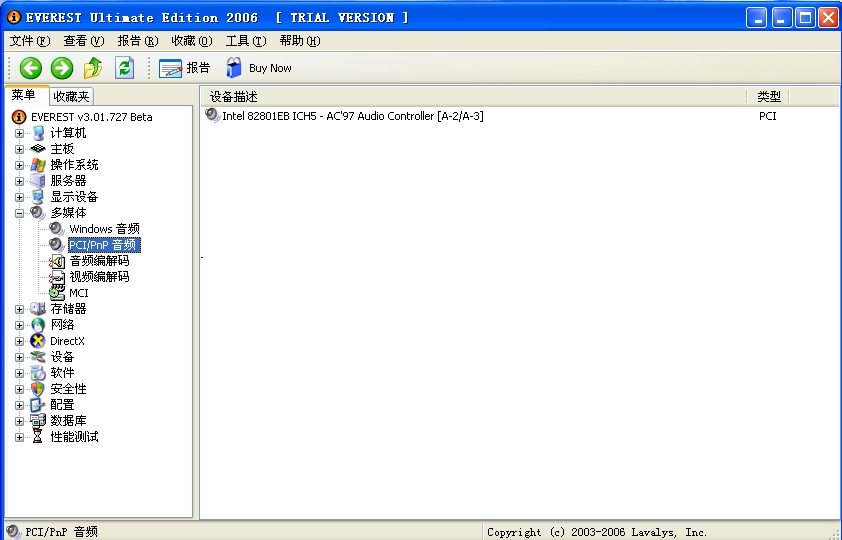The width and height of the screenshot is (842, 540).
Task: Click the 多媒体 speaker icon
Action: pos(38,213)
